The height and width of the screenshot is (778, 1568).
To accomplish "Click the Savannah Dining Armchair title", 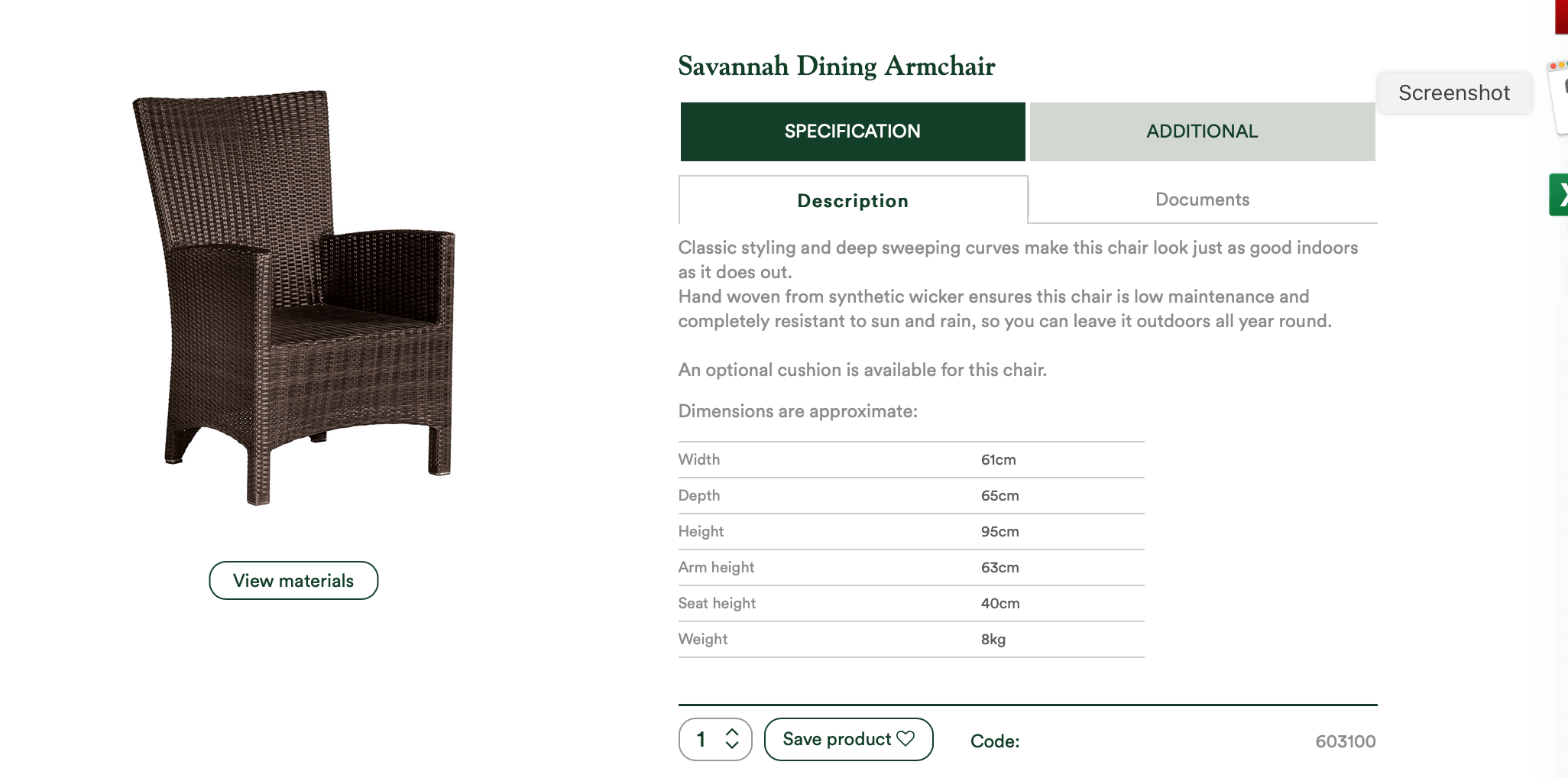I will pos(837,66).
